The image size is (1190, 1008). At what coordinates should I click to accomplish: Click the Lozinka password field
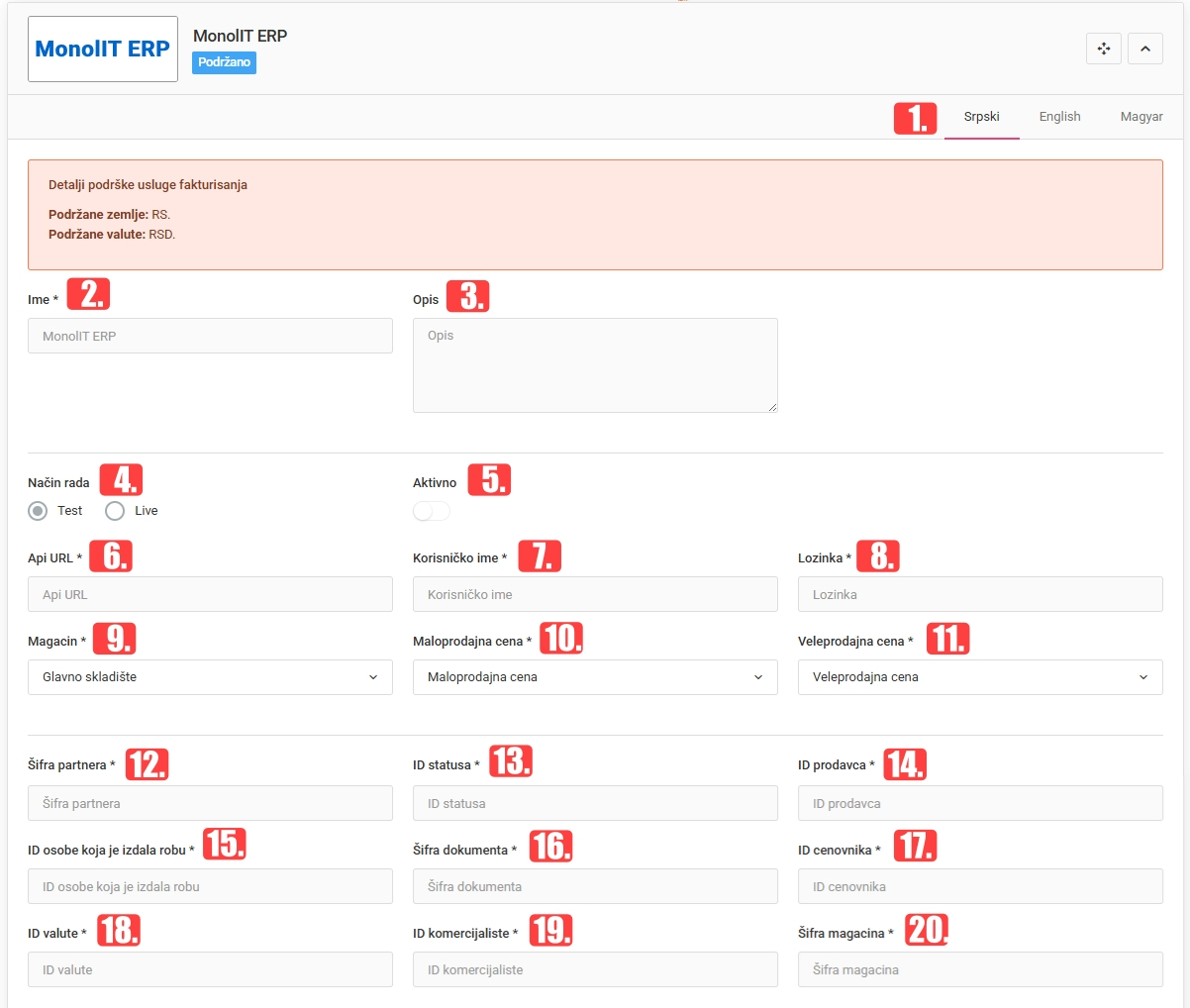980,595
